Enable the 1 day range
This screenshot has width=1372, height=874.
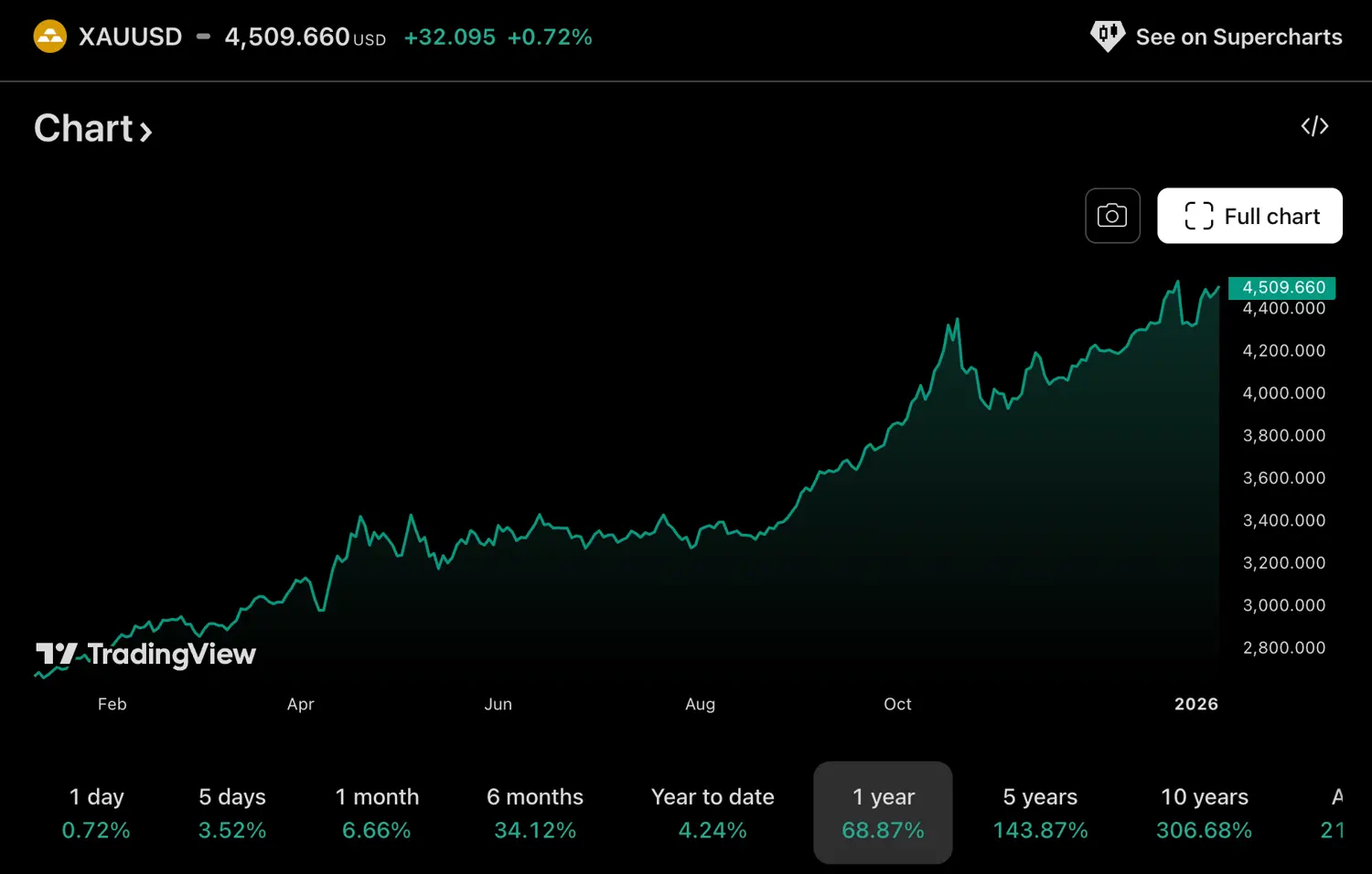(x=96, y=812)
